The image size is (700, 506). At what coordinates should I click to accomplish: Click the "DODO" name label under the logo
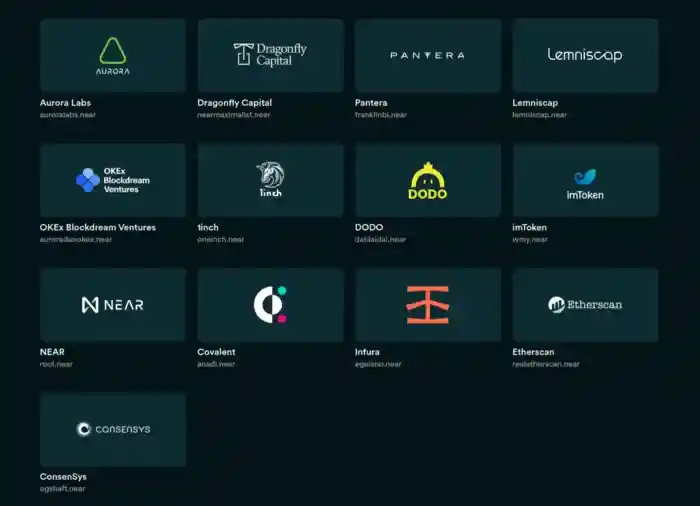369,227
